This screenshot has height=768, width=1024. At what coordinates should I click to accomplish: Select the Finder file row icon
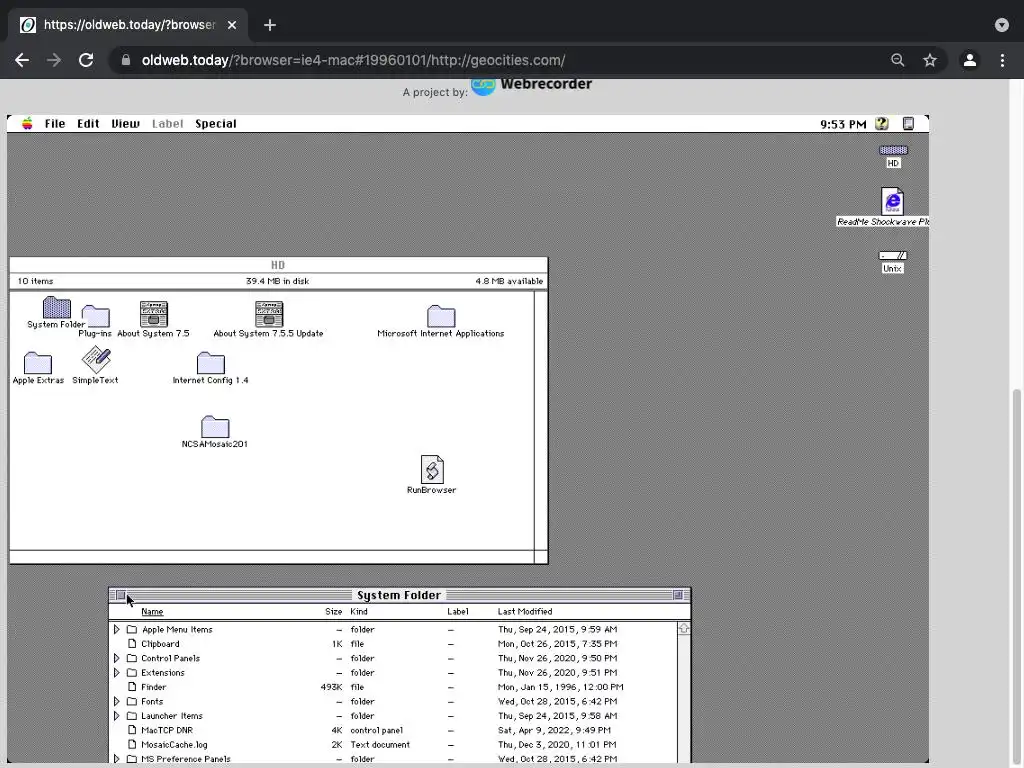click(132, 687)
